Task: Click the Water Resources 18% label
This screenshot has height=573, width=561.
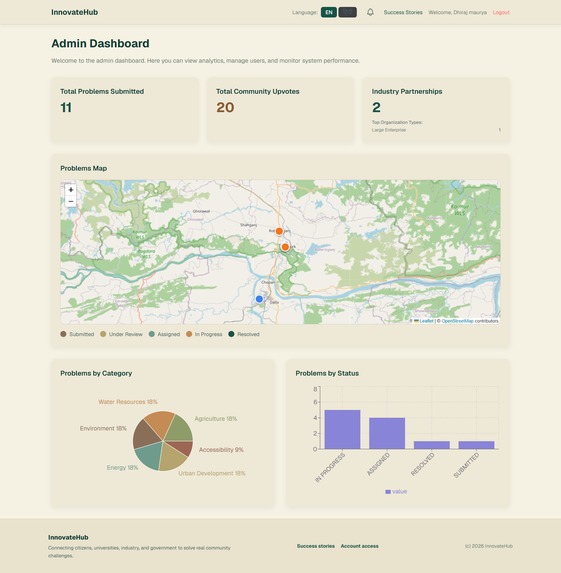Action: click(x=128, y=402)
